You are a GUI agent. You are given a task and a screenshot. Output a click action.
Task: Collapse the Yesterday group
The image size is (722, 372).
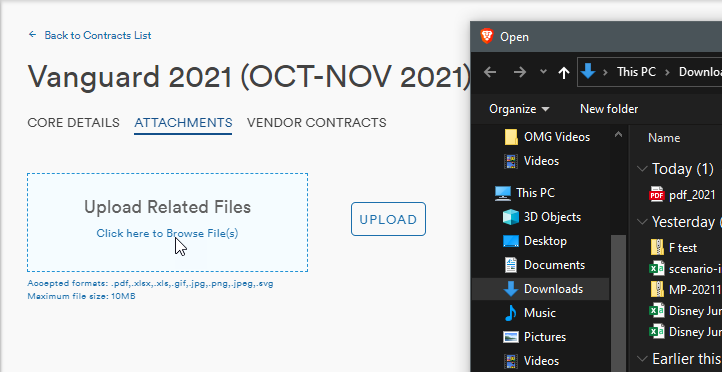point(642,222)
